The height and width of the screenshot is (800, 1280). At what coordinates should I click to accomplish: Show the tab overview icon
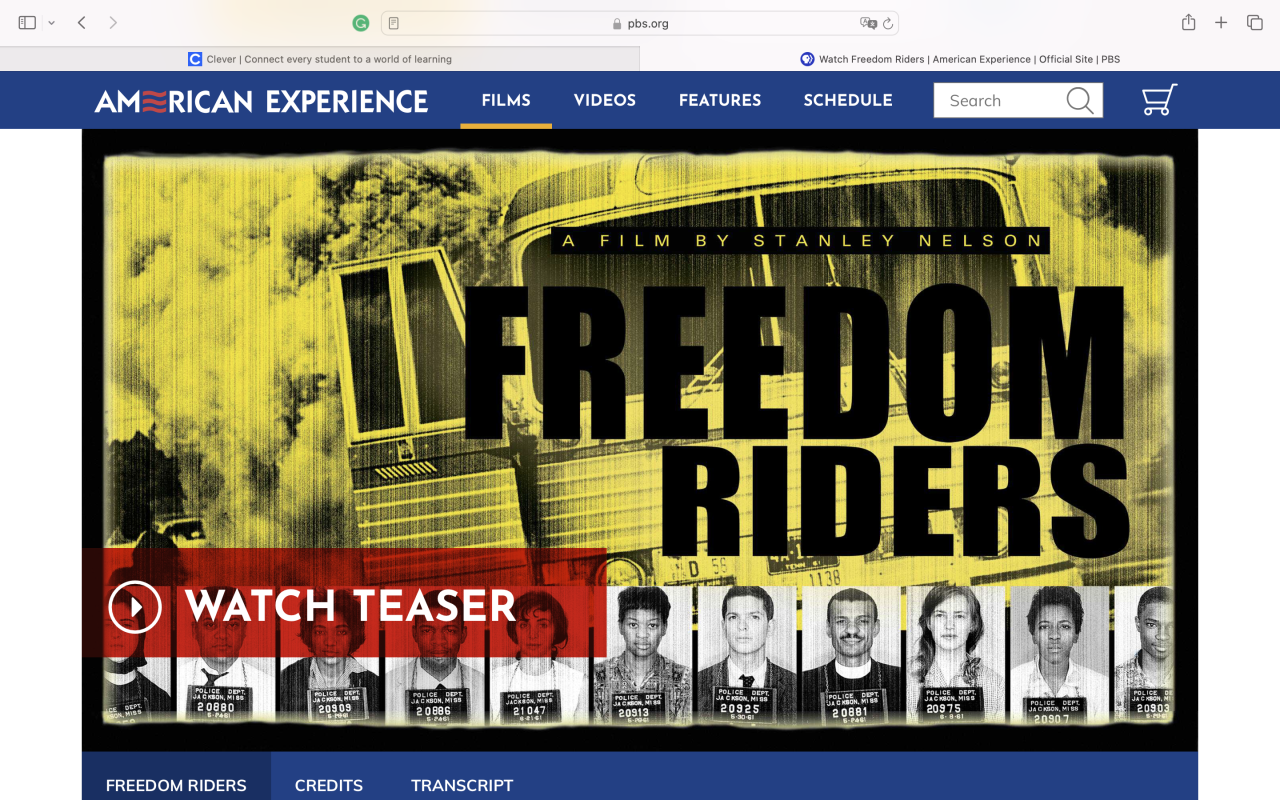pos(1254,22)
